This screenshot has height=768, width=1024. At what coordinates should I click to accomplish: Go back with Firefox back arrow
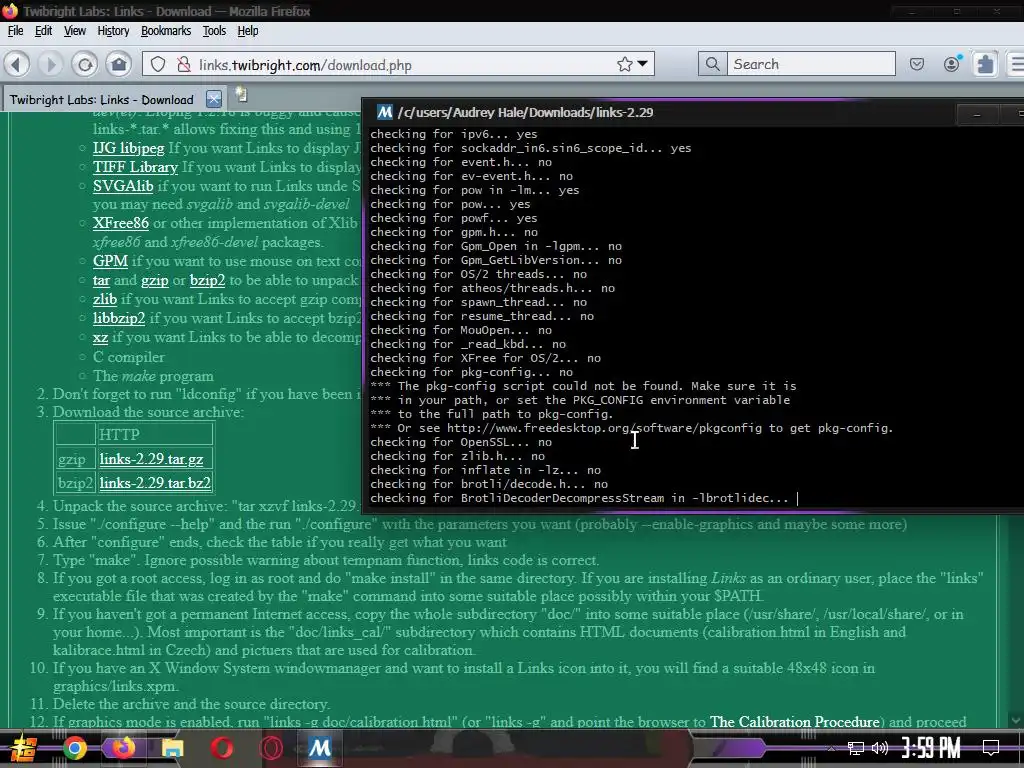pos(16,64)
